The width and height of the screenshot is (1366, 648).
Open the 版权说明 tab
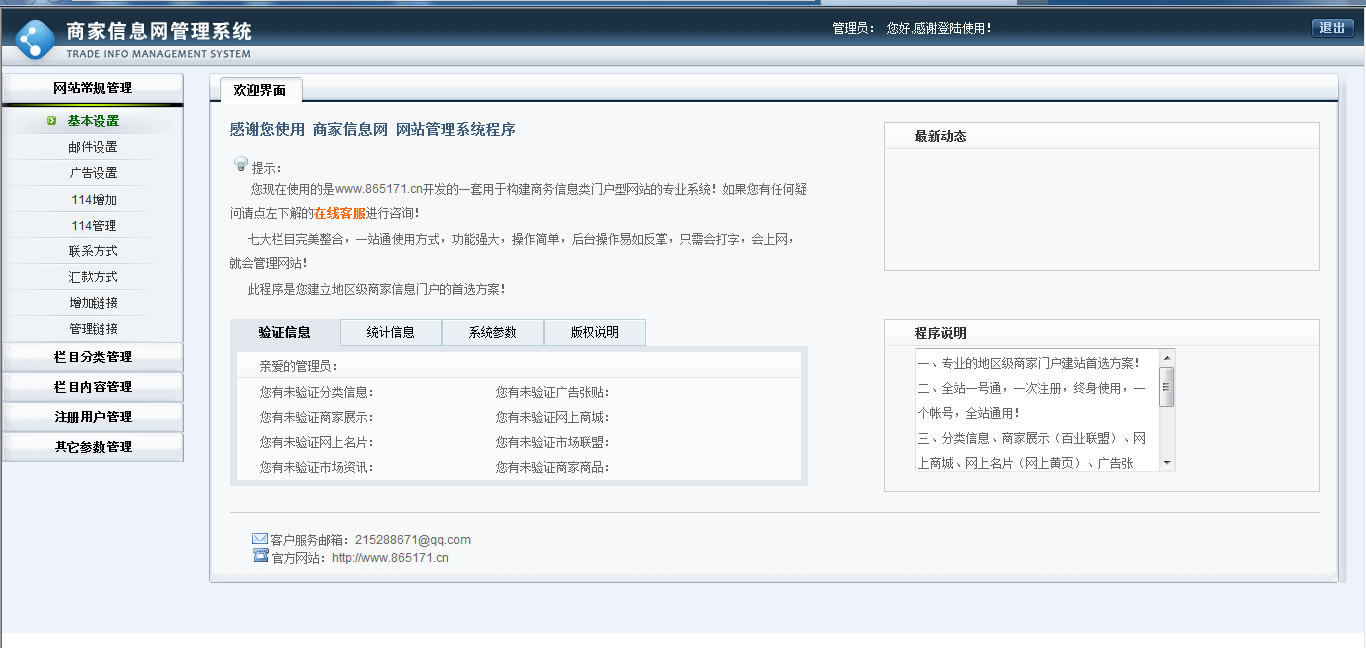point(594,332)
